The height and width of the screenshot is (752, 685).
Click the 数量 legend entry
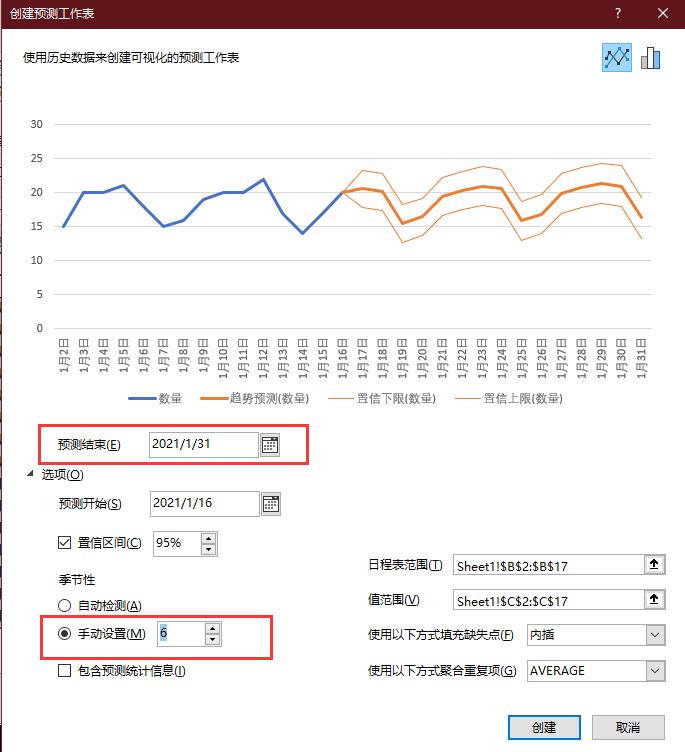click(155, 398)
